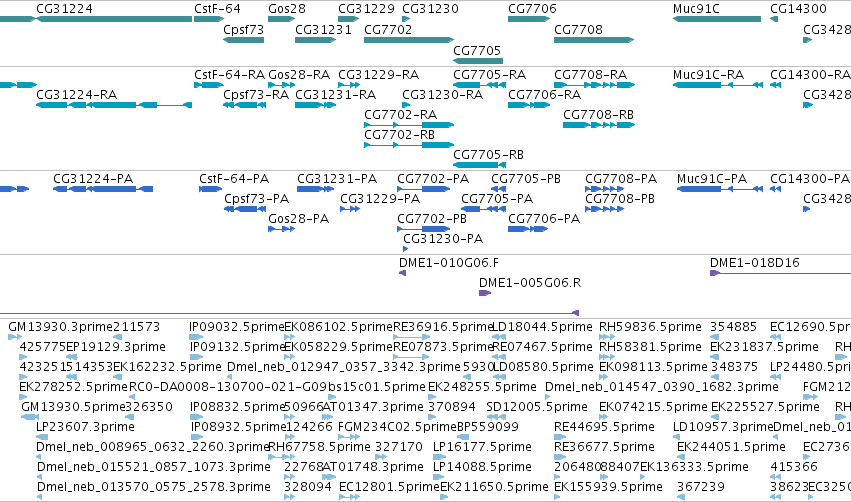Select EST RE44695.5prime label
Image resolution: width=851 pixels, height=502 pixels.
(604, 427)
